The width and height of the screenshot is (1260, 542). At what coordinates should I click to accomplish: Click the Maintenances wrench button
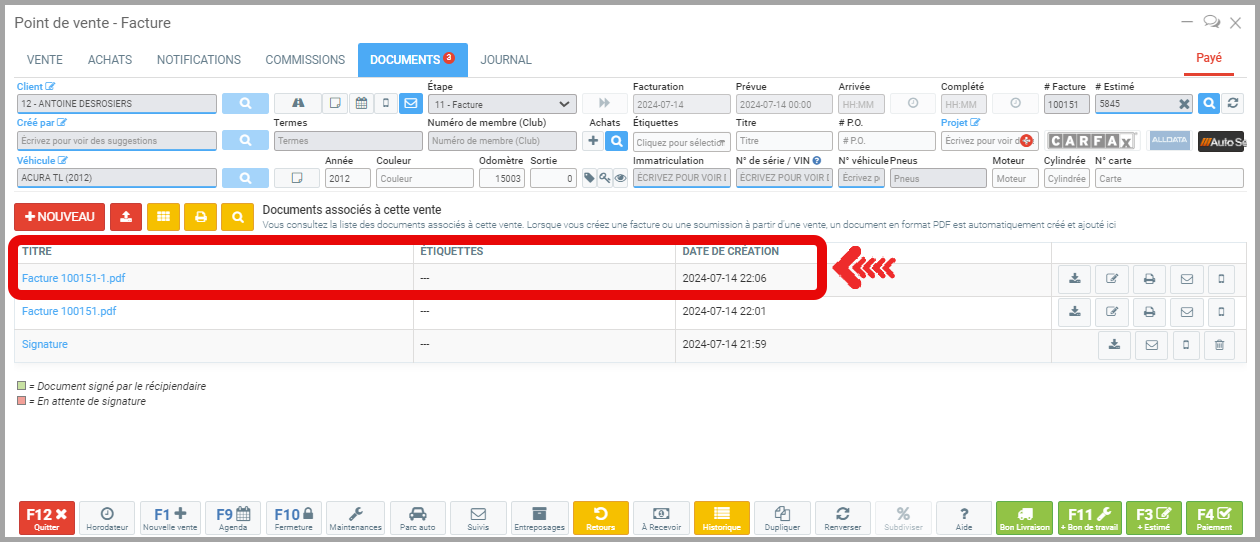355,517
